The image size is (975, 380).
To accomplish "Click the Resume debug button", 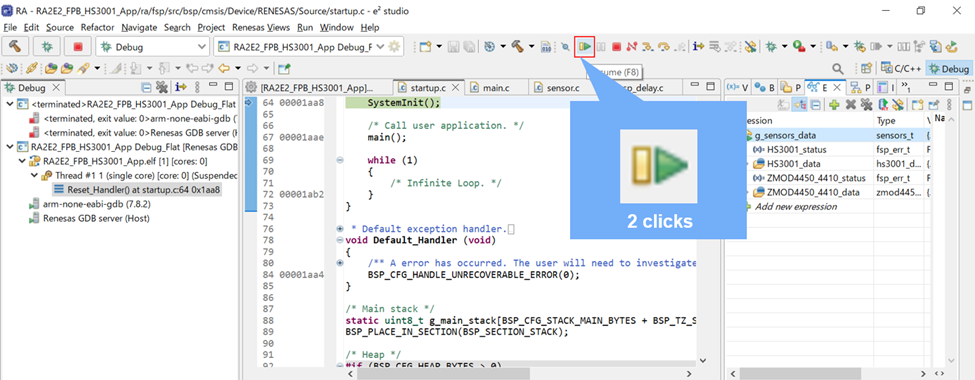I will [x=585, y=47].
